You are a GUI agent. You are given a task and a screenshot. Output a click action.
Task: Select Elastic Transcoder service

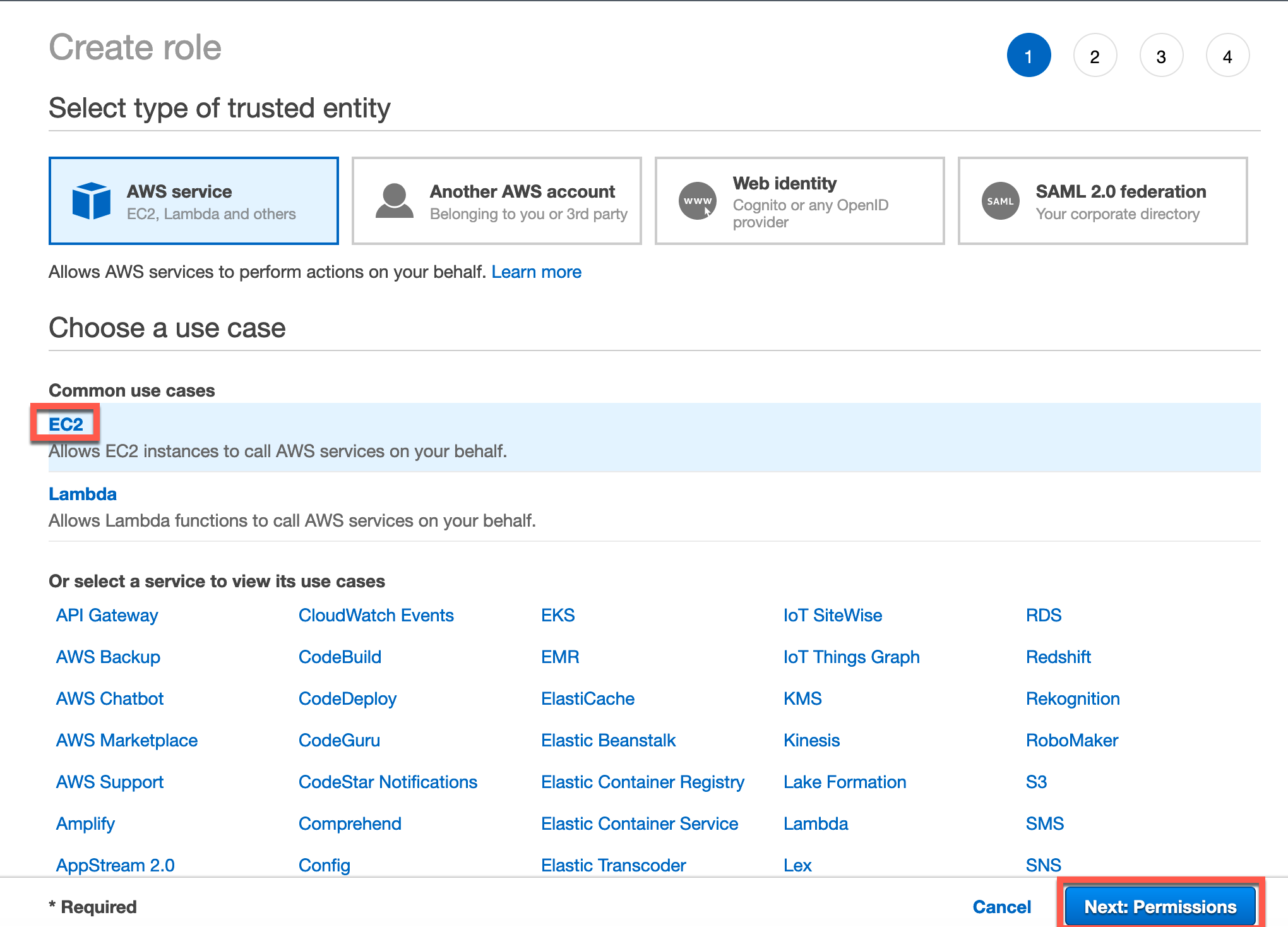(614, 865)
